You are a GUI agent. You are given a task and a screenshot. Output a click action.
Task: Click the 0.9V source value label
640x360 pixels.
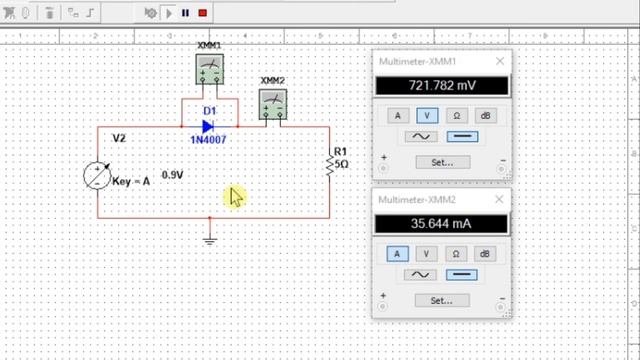click(172, 175)
